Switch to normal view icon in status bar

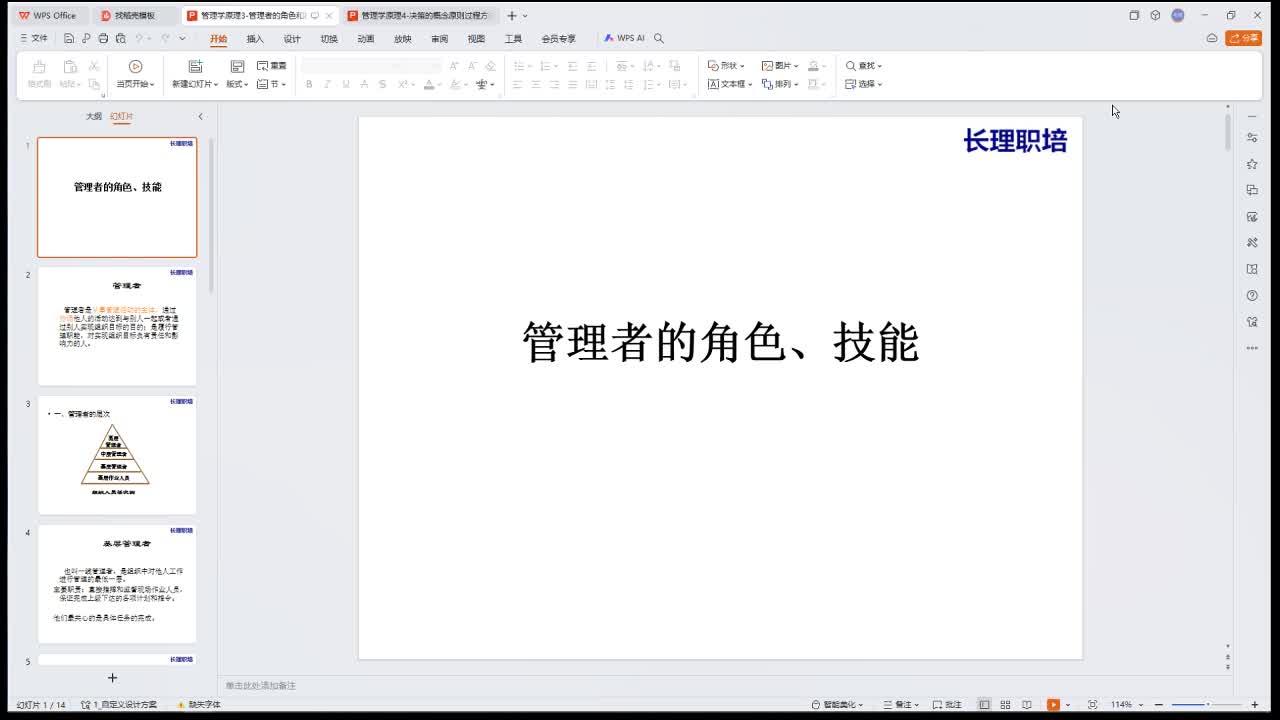pos(984,705)
